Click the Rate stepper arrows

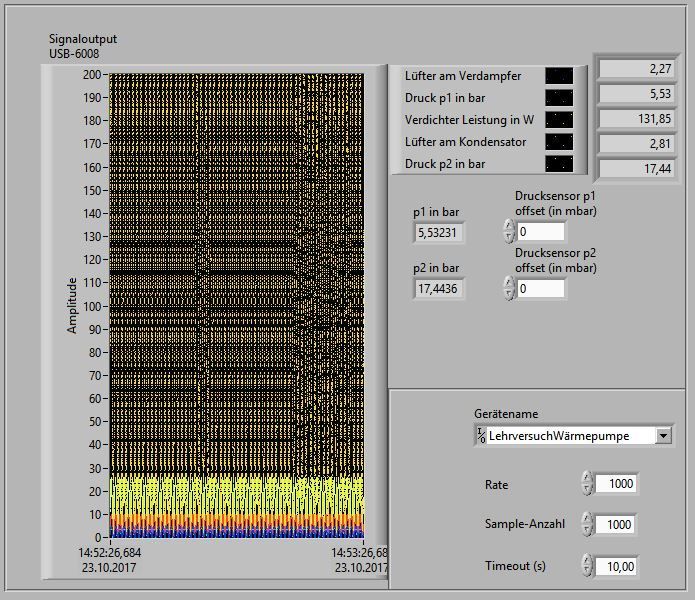(587, 484)
